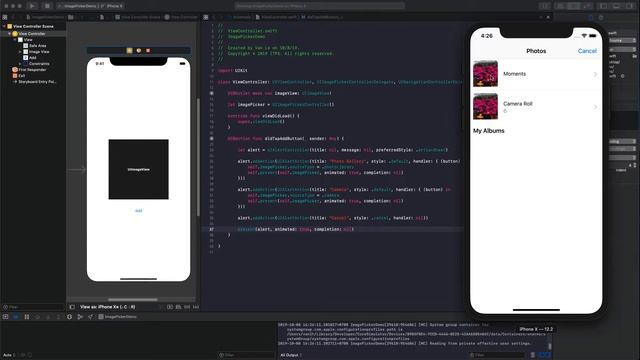Screen dimensions: 640x360
Task: Click the Run (play) button in Xcode toolbar
Action: tap(32, 6)
